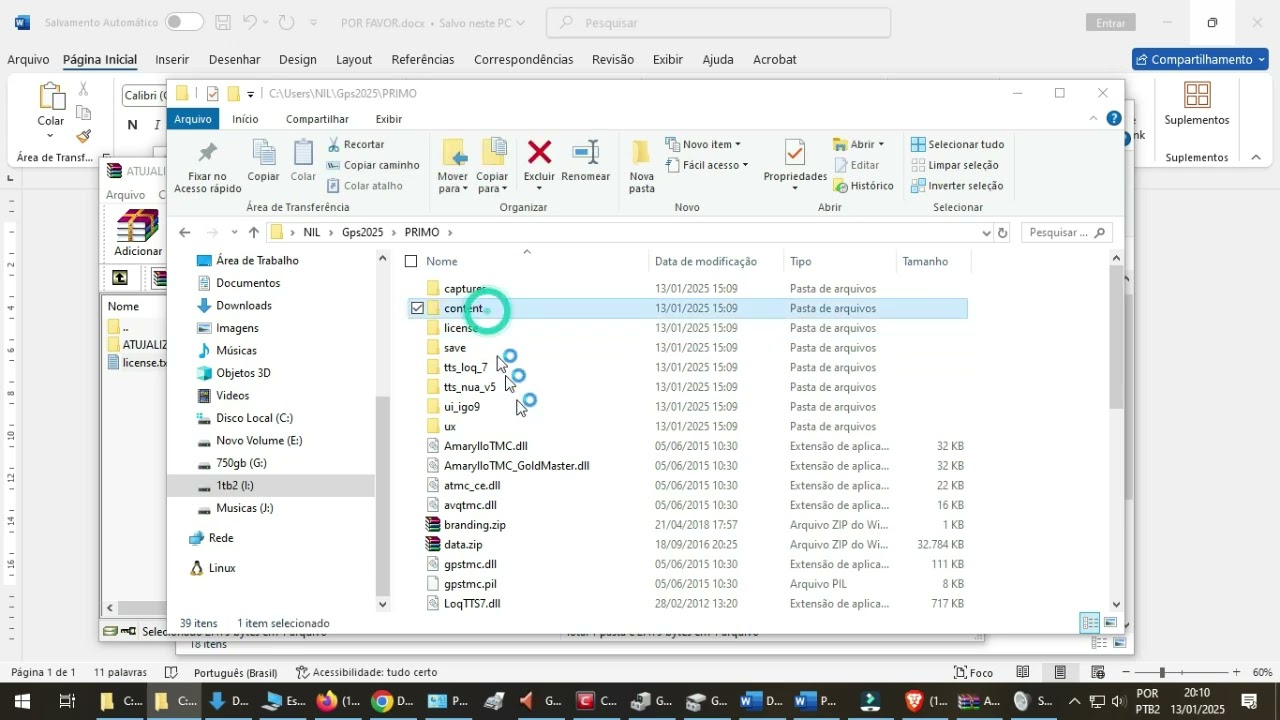This screenshot has width=1280, height=720.
Task: Open Word Foco mode in status bar
Action: (x=974, y=672)
